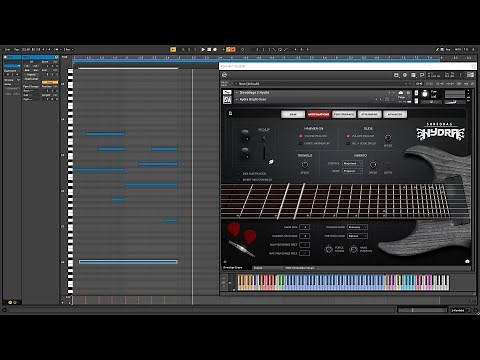Toggle second Hammer-On checkbox option
This screenshot has width=480, height=360.
(x=300, y=143)
